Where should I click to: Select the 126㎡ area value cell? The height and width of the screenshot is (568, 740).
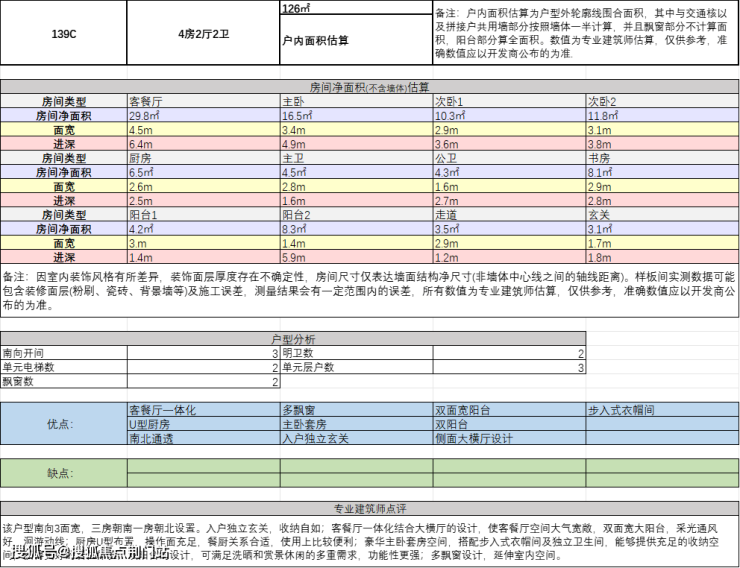point(356,8)
